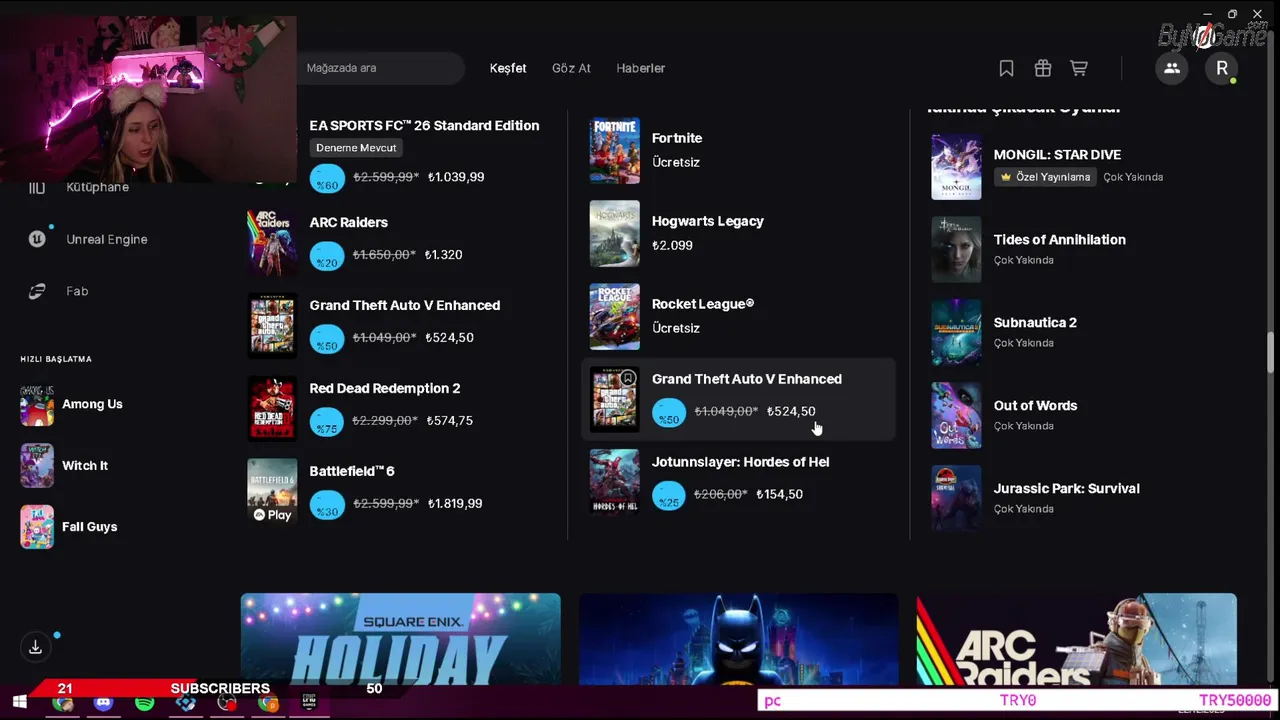Open the Fab sidebar icon
The height and width of the screenshot is (720, 1280).
pos(37,291)
